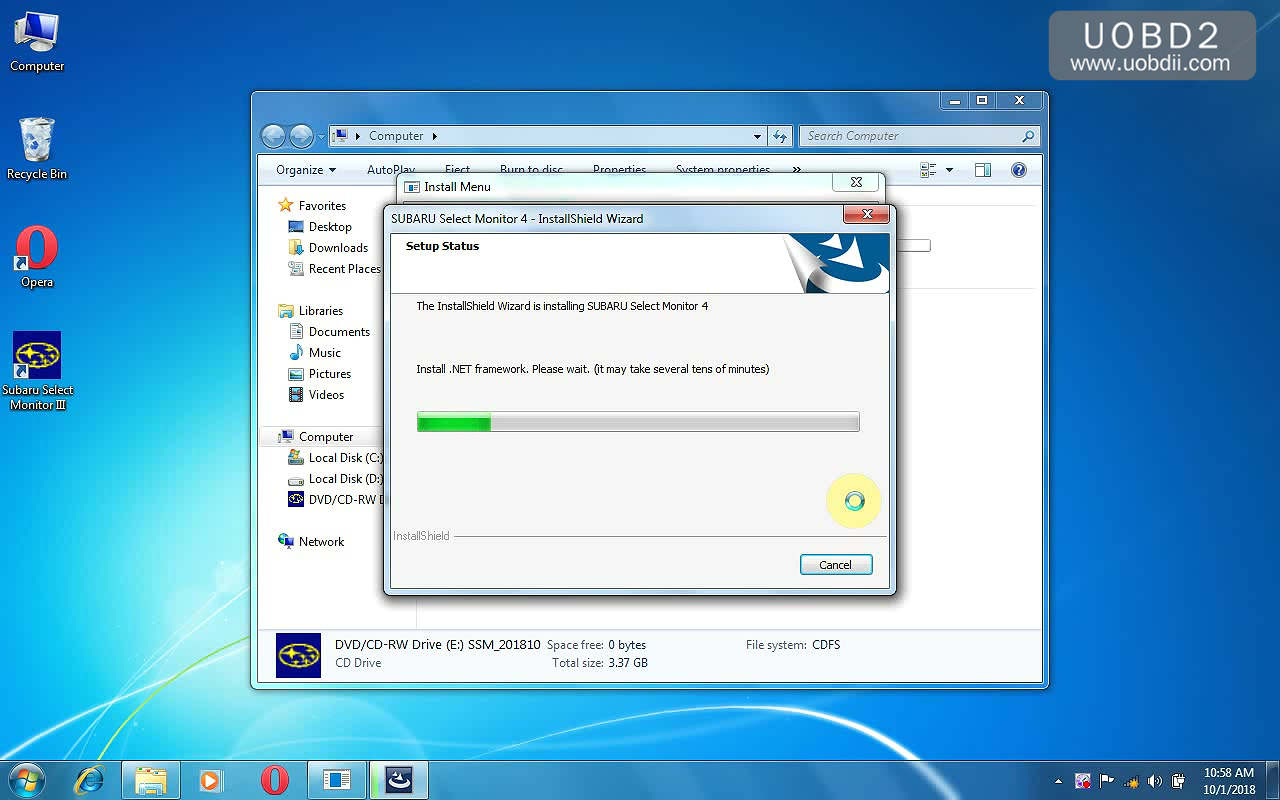The image size is (1280, 800).
Task: Click System properties in Explorer toolbar
Action: (x=722, y=170)
